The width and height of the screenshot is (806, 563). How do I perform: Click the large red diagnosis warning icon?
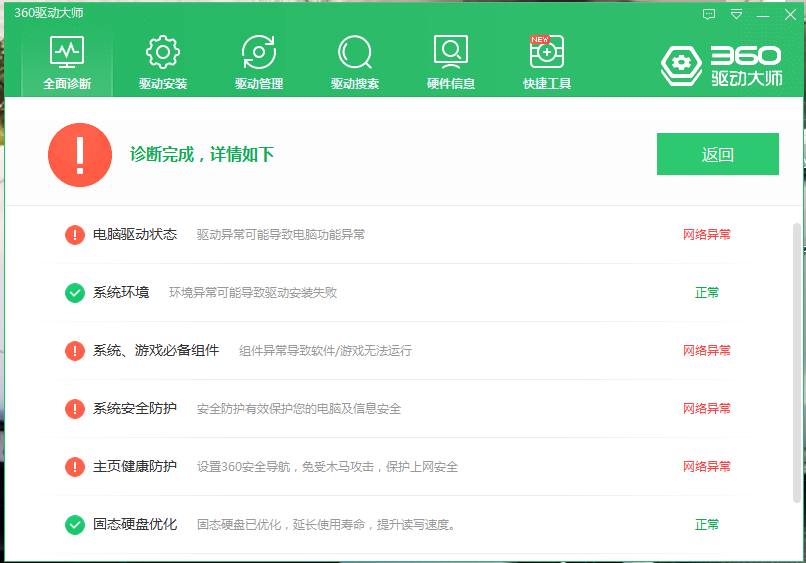click(x=80, y=155)
